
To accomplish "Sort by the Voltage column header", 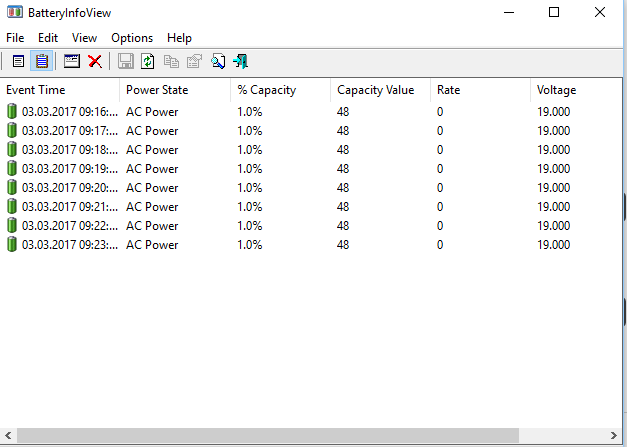I will tap(576, 90).
